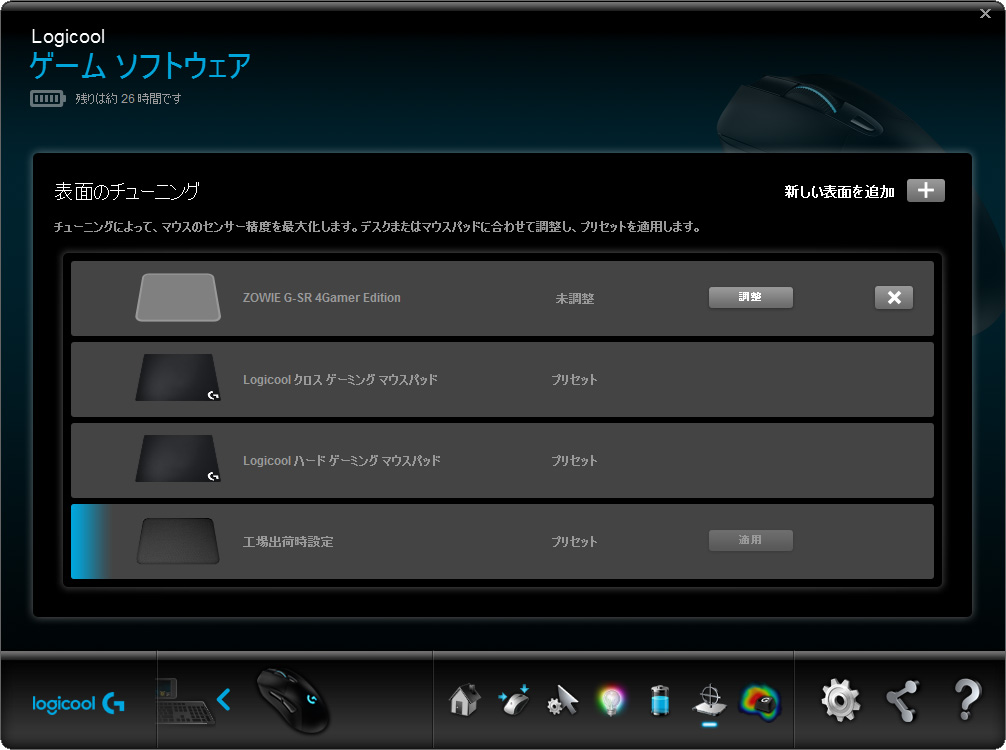Select the keyboard device thumbnail

click(184, 702)
